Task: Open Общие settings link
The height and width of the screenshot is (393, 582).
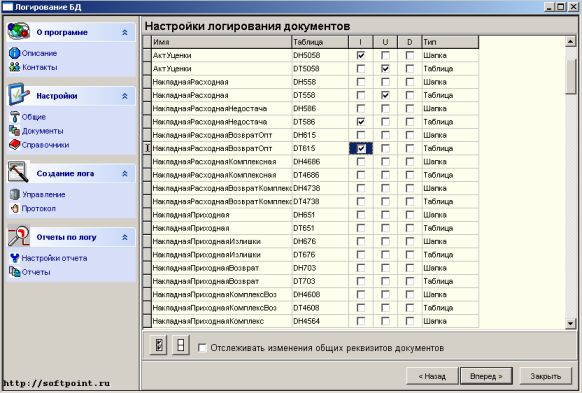Action: point(33,117)
